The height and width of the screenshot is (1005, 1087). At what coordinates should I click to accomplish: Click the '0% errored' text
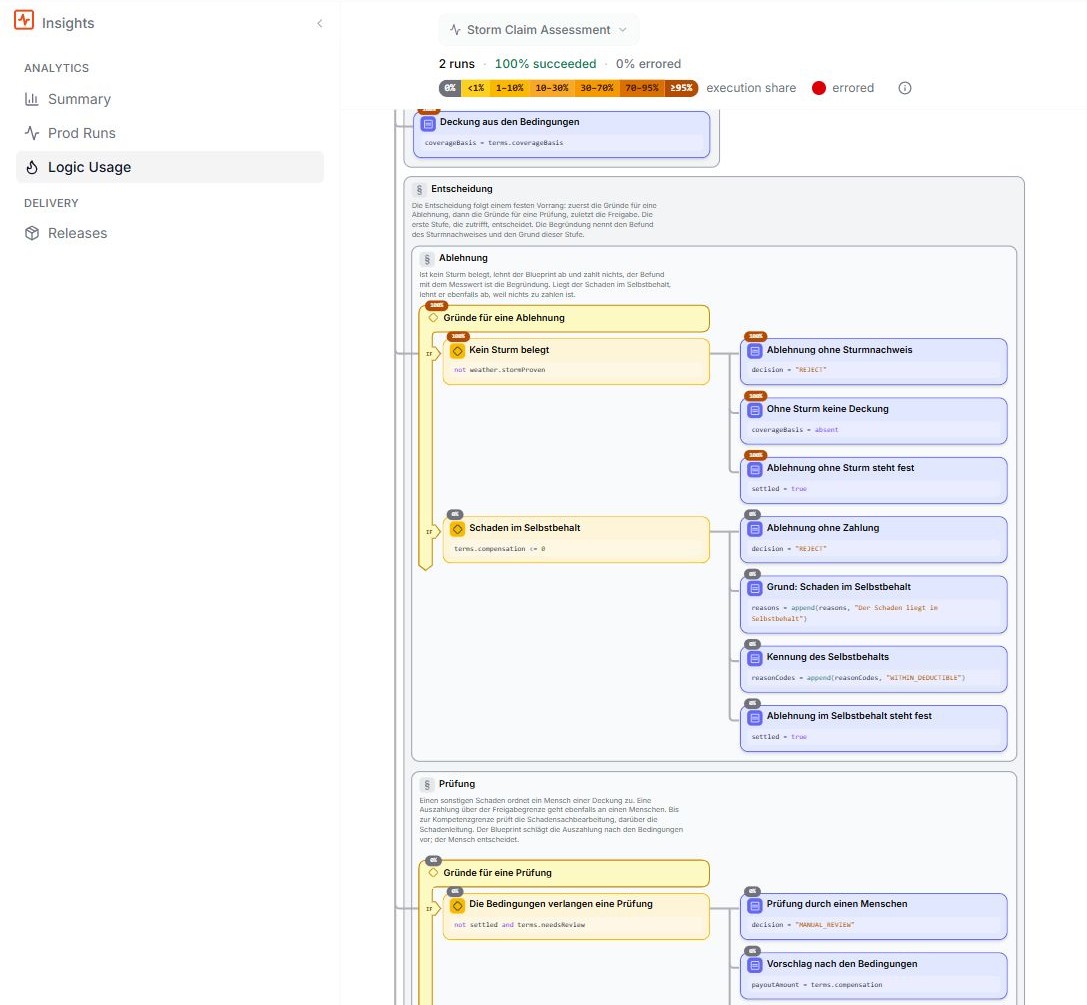coord(648,64)
